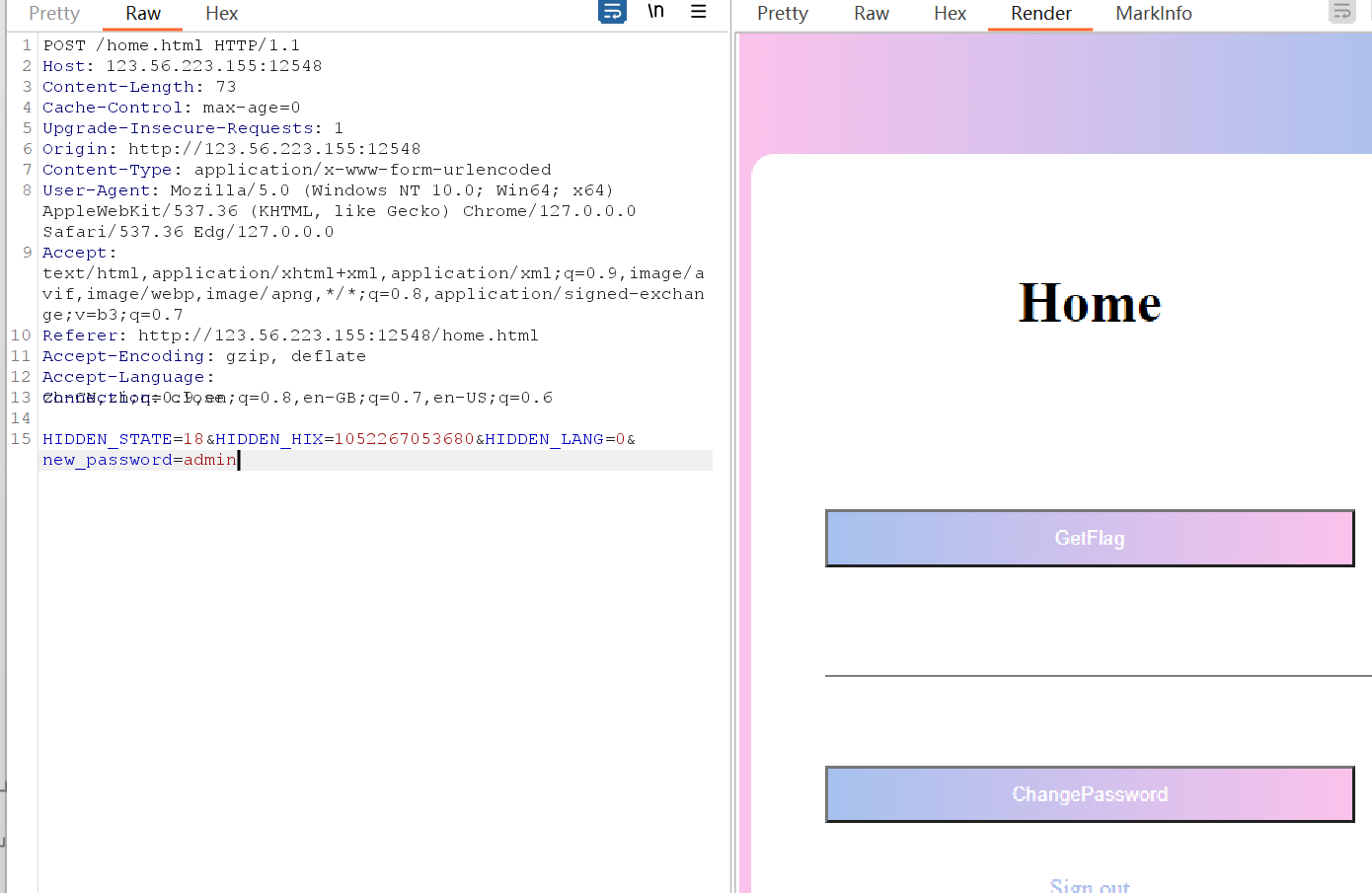
Task: Click the HIDDEN_STATE parameter in request body
Action: click(108, 439)
